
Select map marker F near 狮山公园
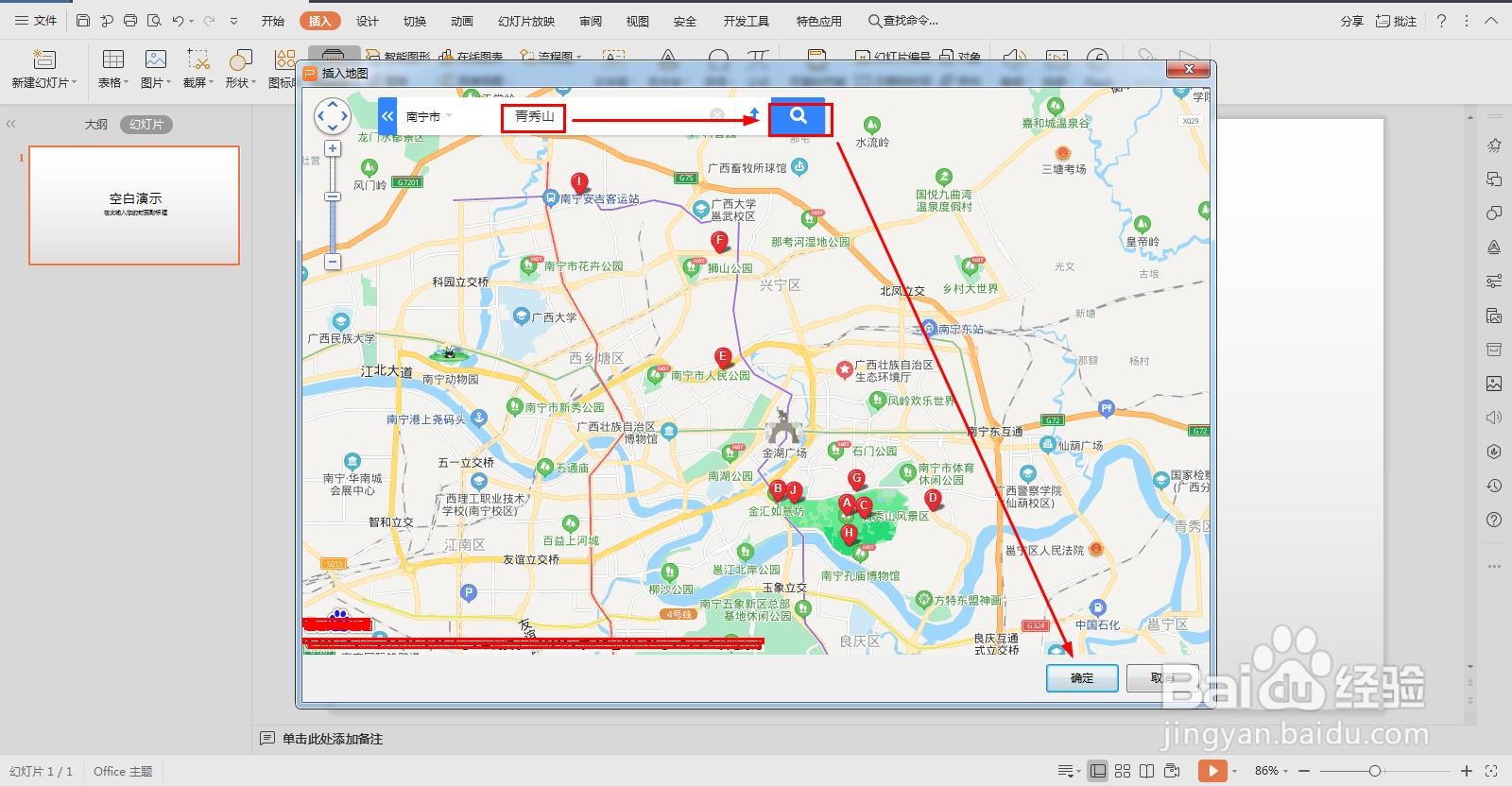pyautogui.click(x=720, y=241)
